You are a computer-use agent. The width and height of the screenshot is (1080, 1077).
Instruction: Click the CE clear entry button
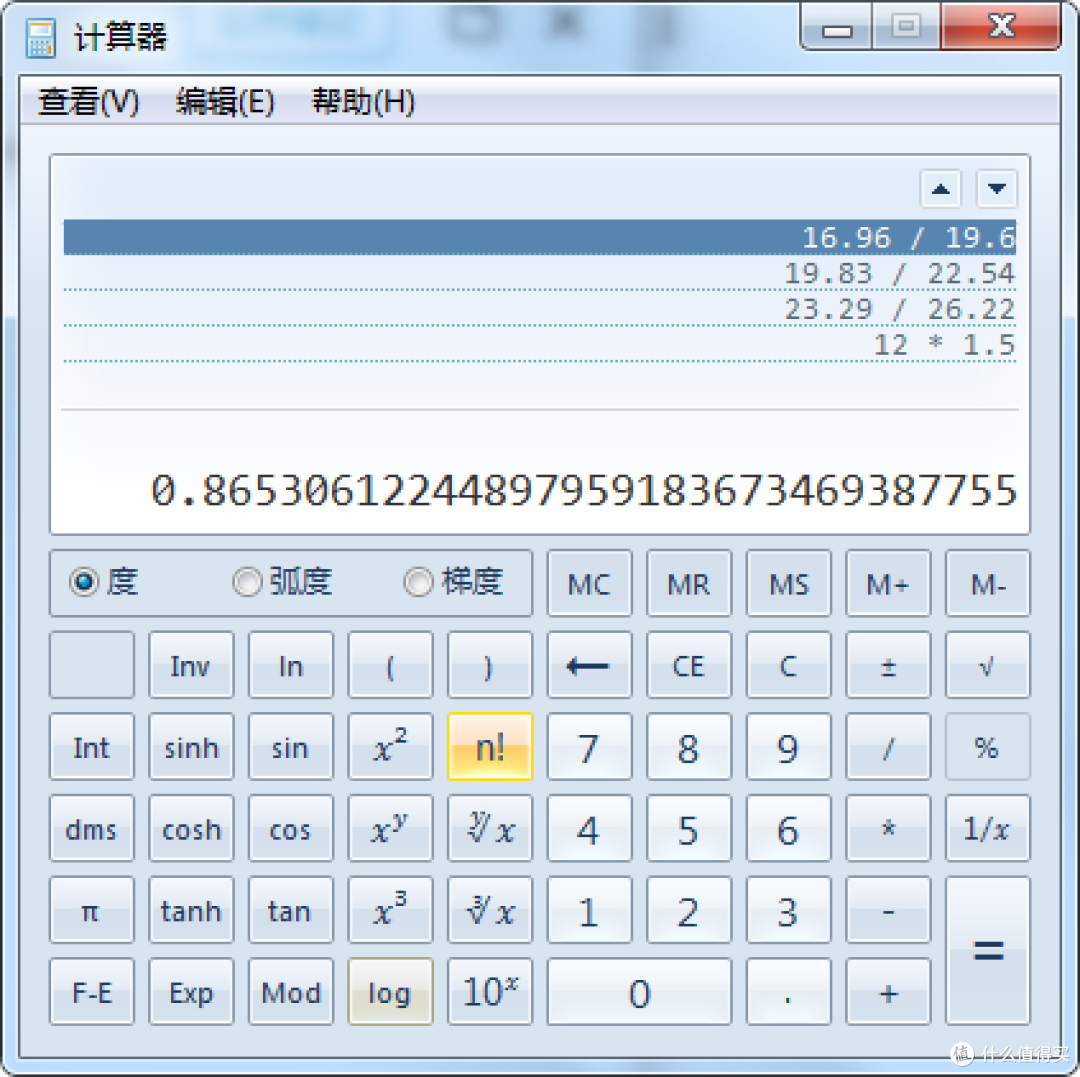tap(689, 665)
